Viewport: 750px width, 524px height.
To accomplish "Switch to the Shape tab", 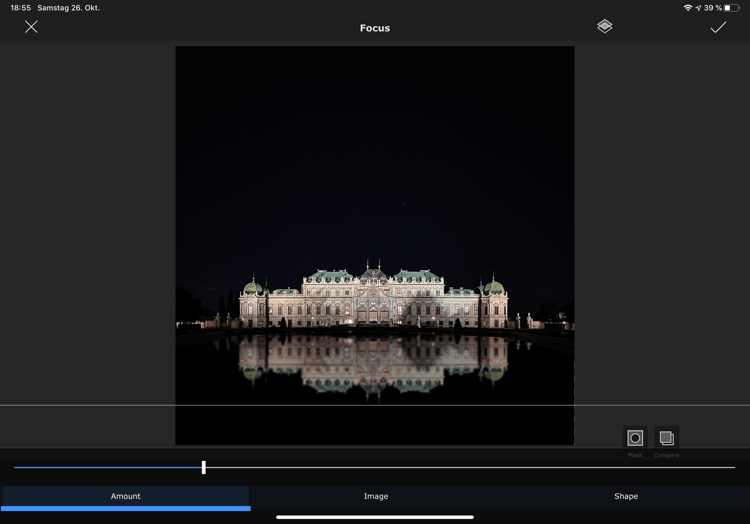I will pyautogui.click(x=626, y=498).
